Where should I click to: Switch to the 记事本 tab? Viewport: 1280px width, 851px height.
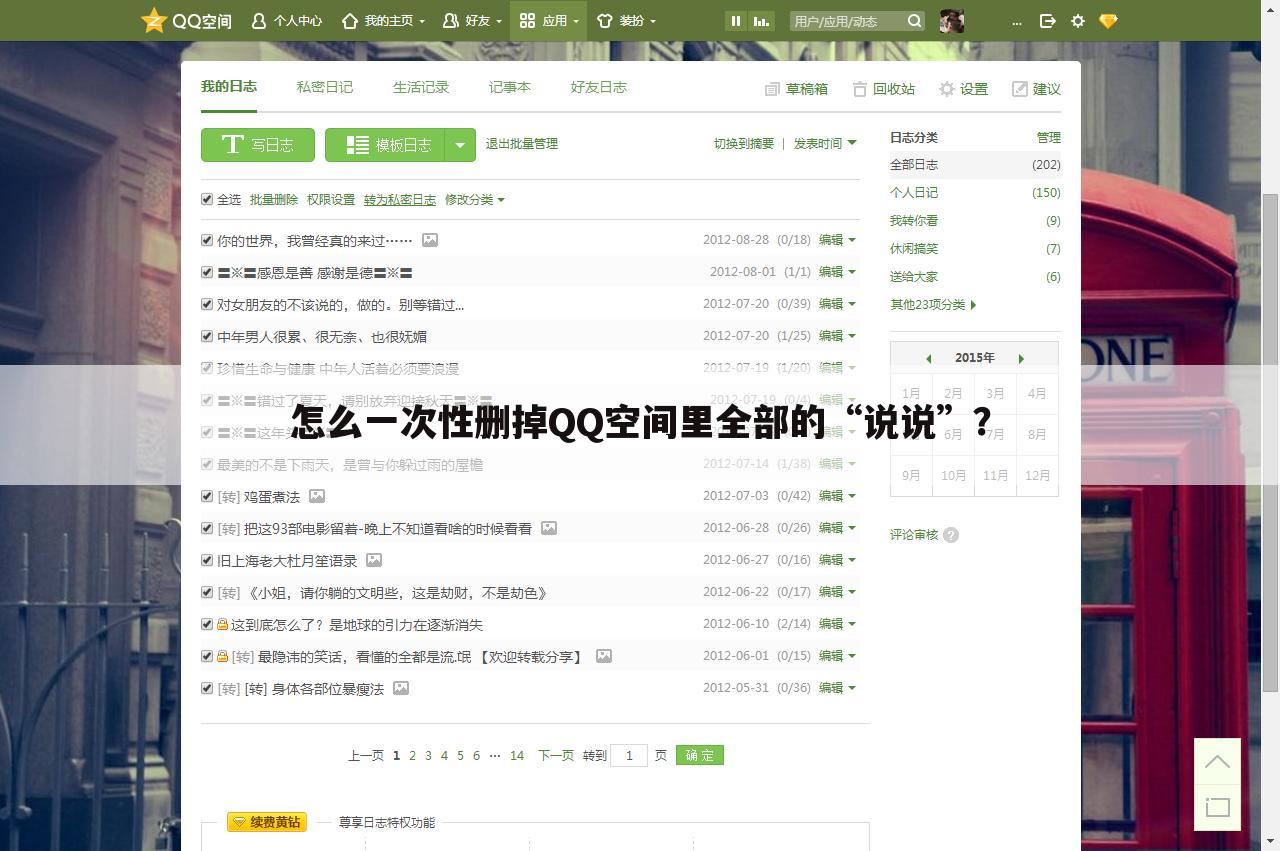[510, 88]
